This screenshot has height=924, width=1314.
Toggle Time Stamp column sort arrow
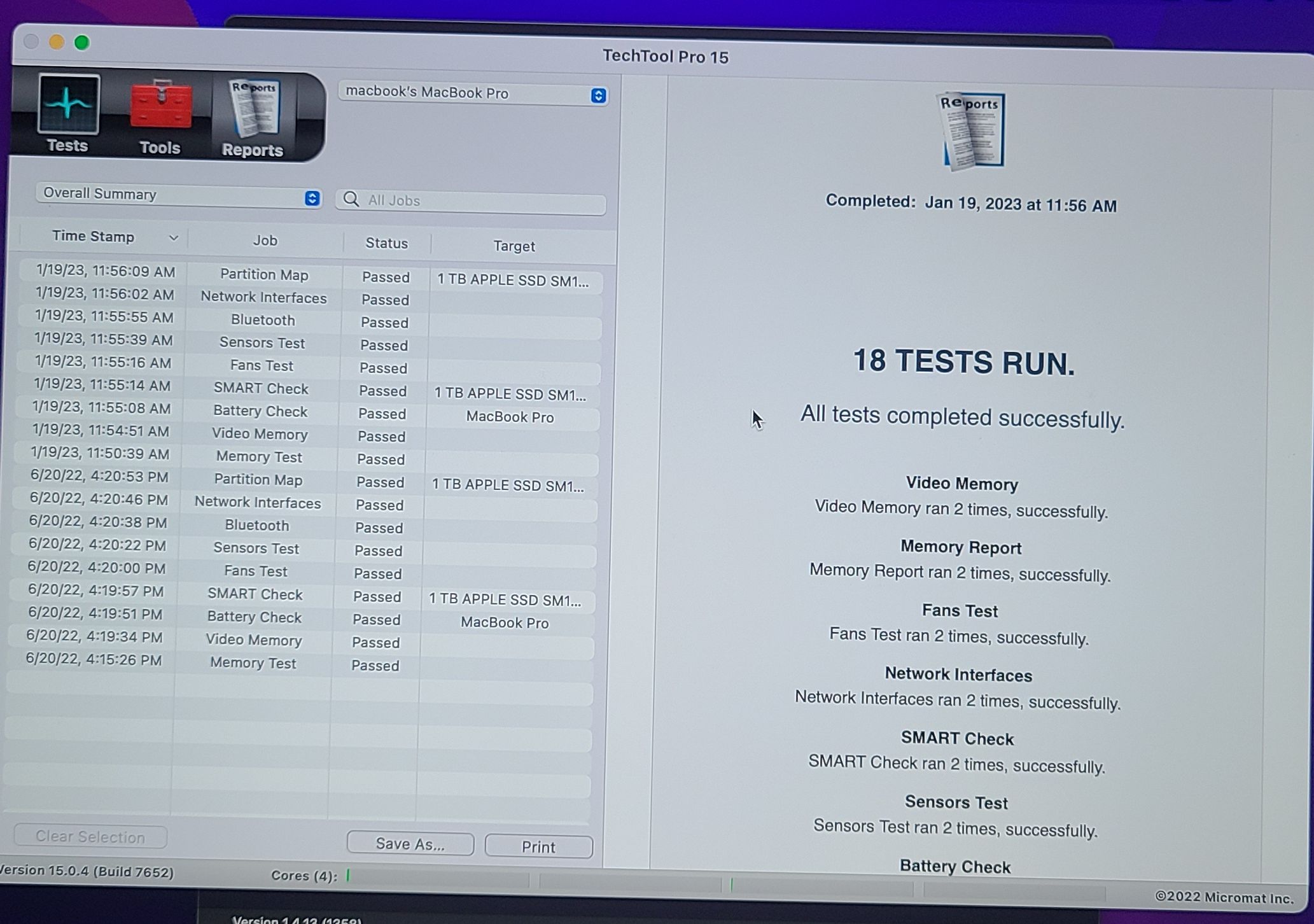point(173,238)
